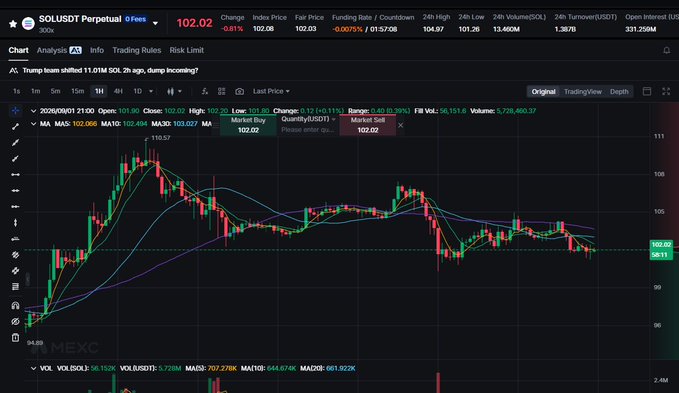Open the Last Price dropdown
679x393 pixels.
[272, 91]
